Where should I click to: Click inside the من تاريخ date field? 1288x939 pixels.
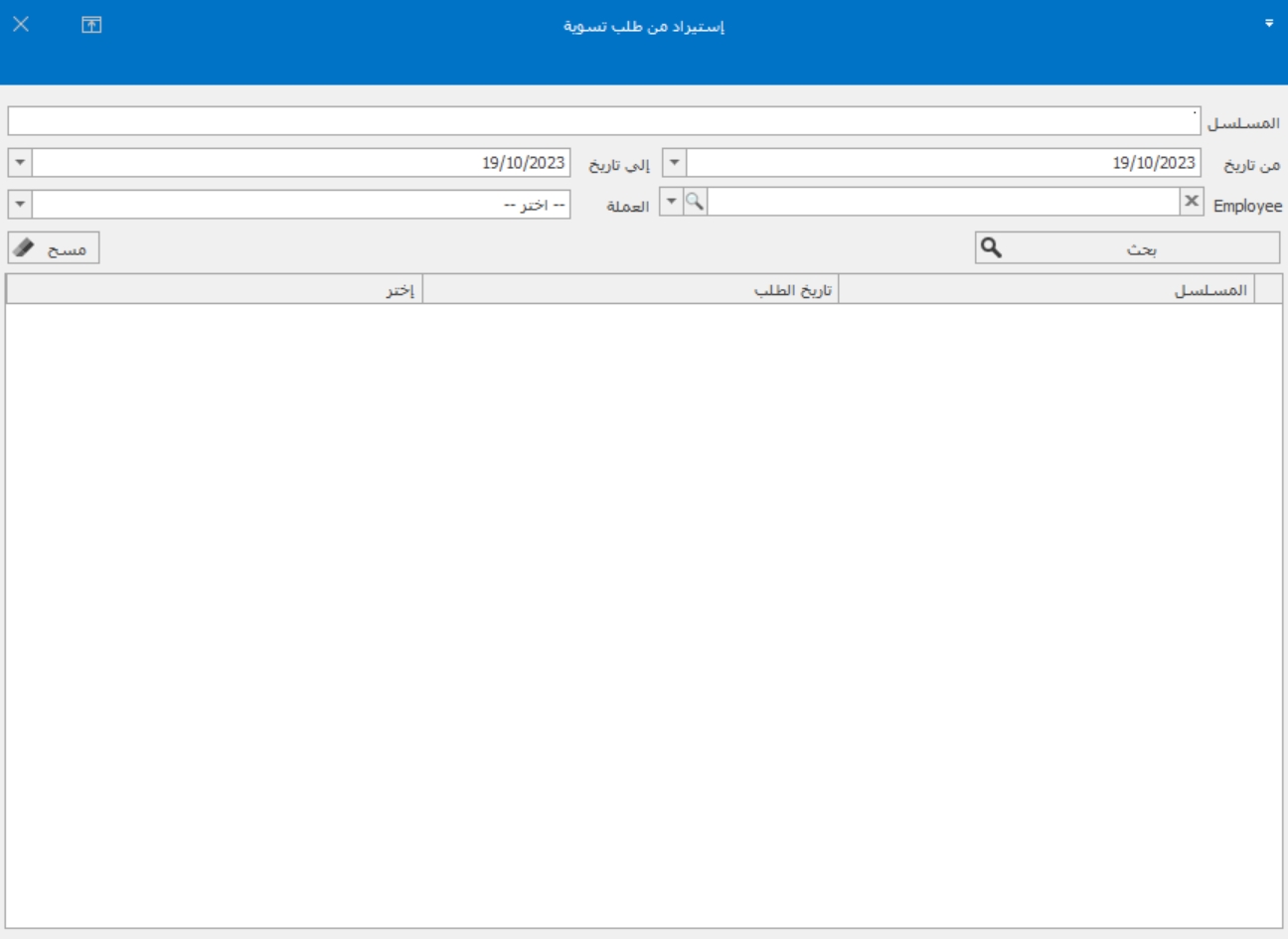(942, 163)
